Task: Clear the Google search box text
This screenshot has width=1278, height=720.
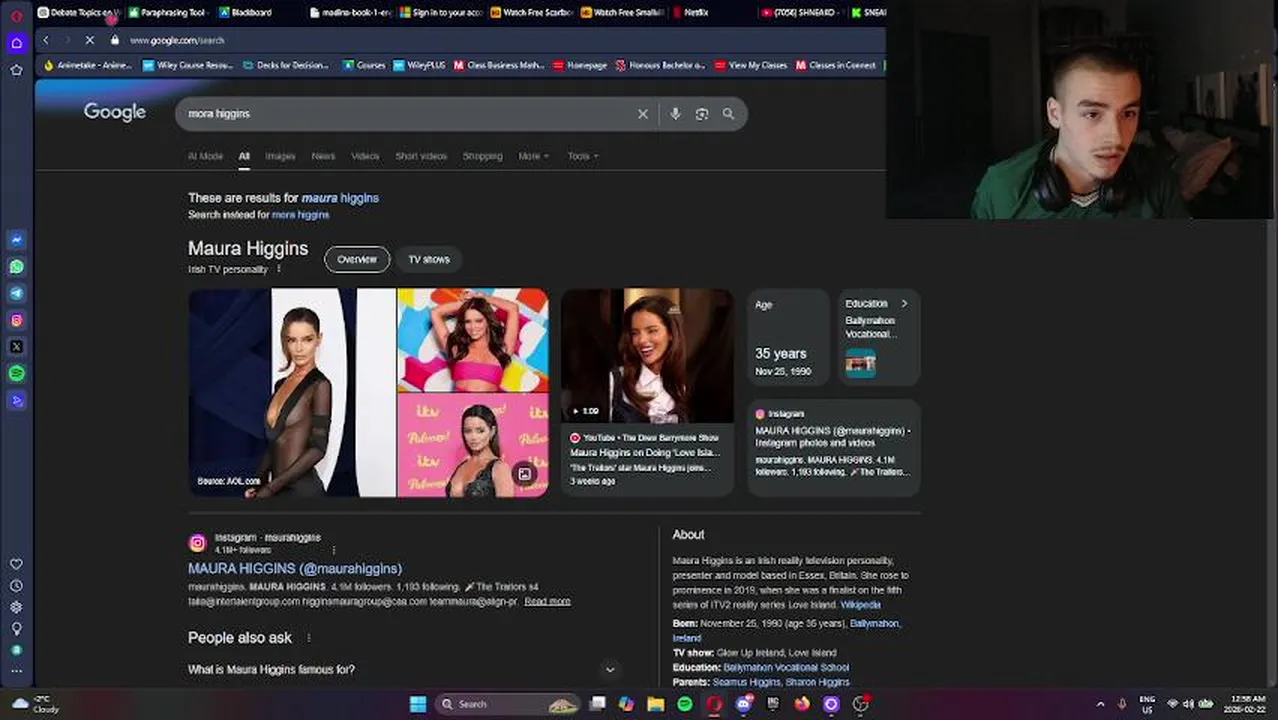Action: pos(643,114)
